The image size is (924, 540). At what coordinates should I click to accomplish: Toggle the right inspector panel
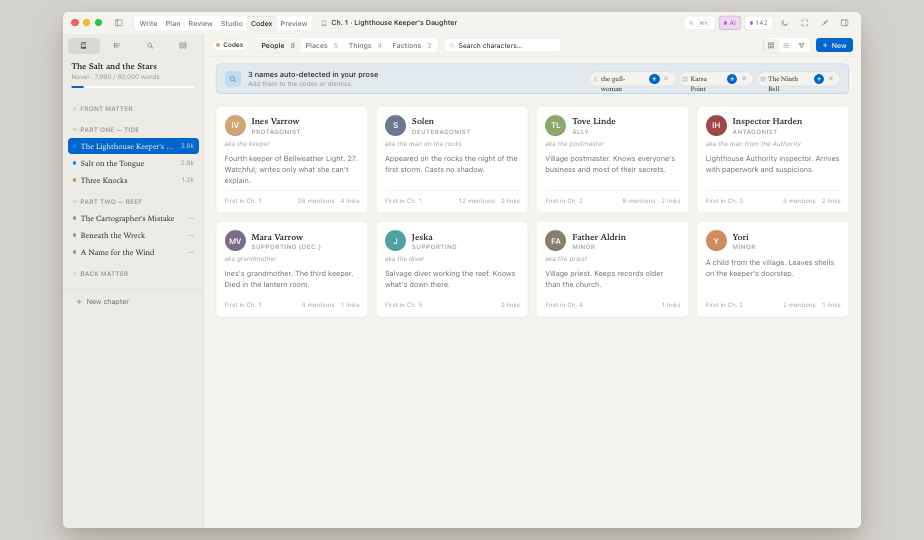844,22
